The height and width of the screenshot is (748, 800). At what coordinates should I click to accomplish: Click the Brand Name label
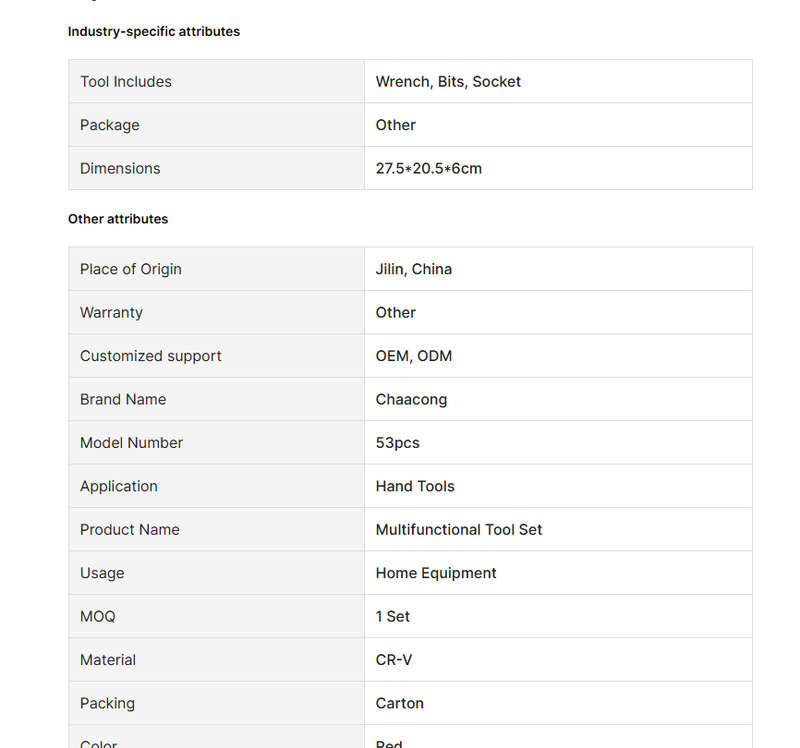pos(123,399)
